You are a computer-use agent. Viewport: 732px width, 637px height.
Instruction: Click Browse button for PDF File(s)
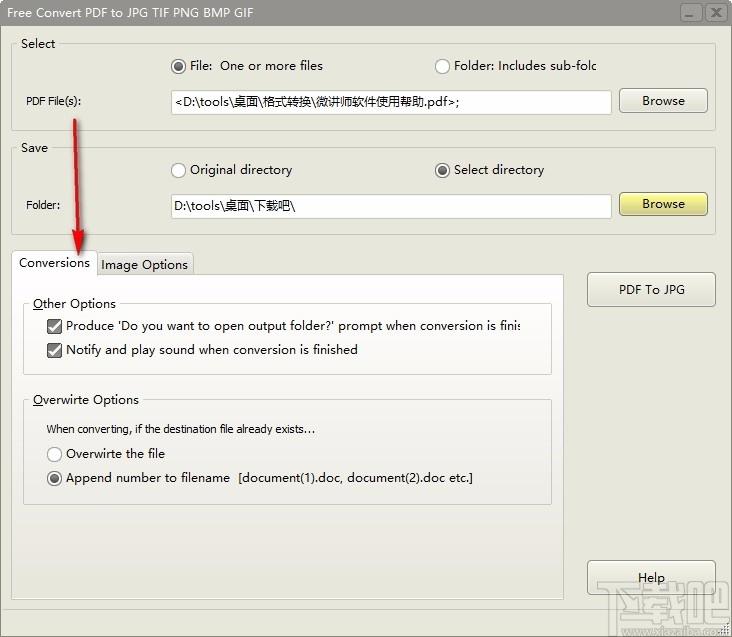click(x=663, y=101)
